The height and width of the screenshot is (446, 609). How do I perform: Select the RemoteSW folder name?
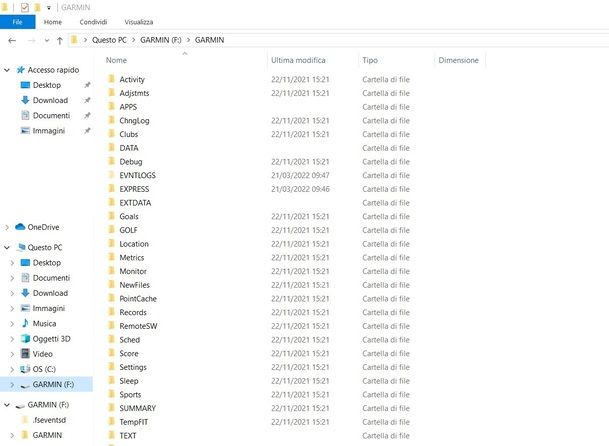coord(138,326)
